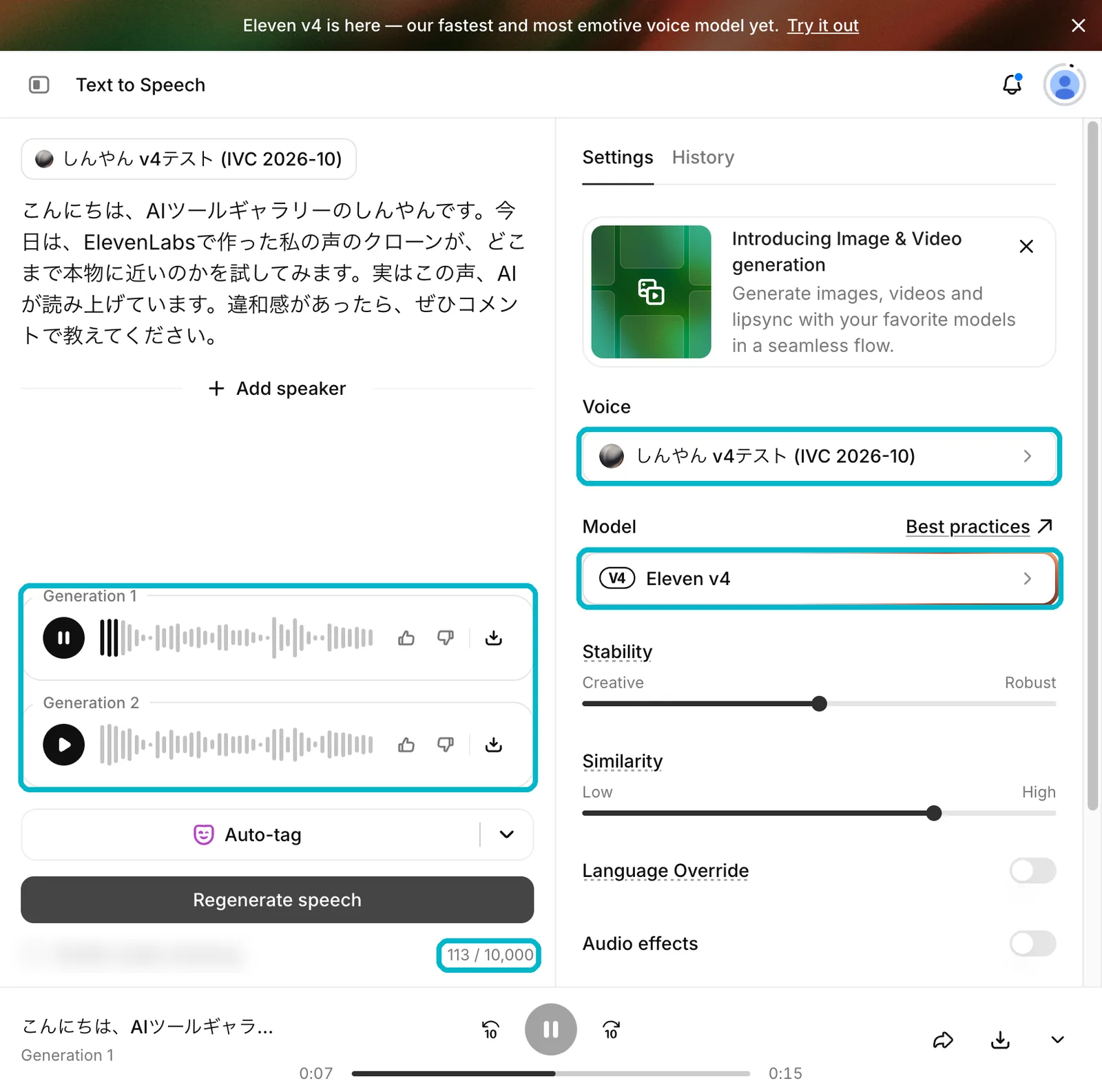
Task: Open the Image & Video generation thumbnail
Action: click(651, 291)
